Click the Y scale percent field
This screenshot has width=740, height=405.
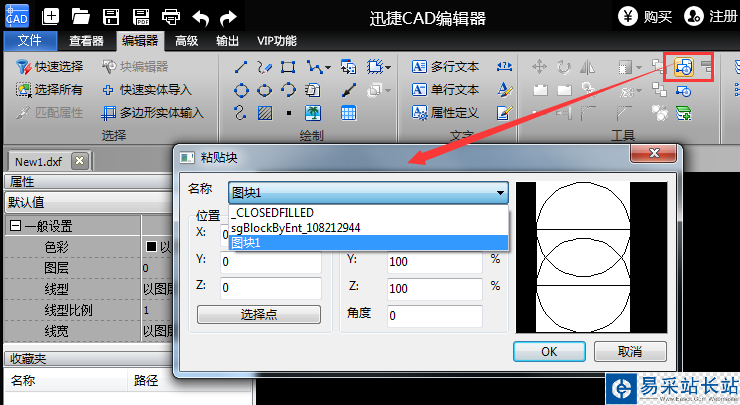point(435,261)
